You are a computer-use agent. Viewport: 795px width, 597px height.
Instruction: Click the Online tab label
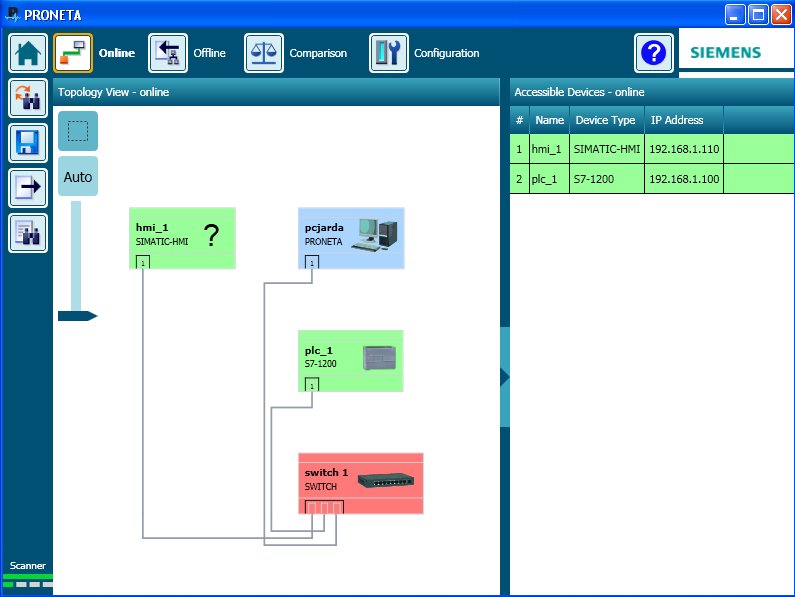[x=117, y=53]
